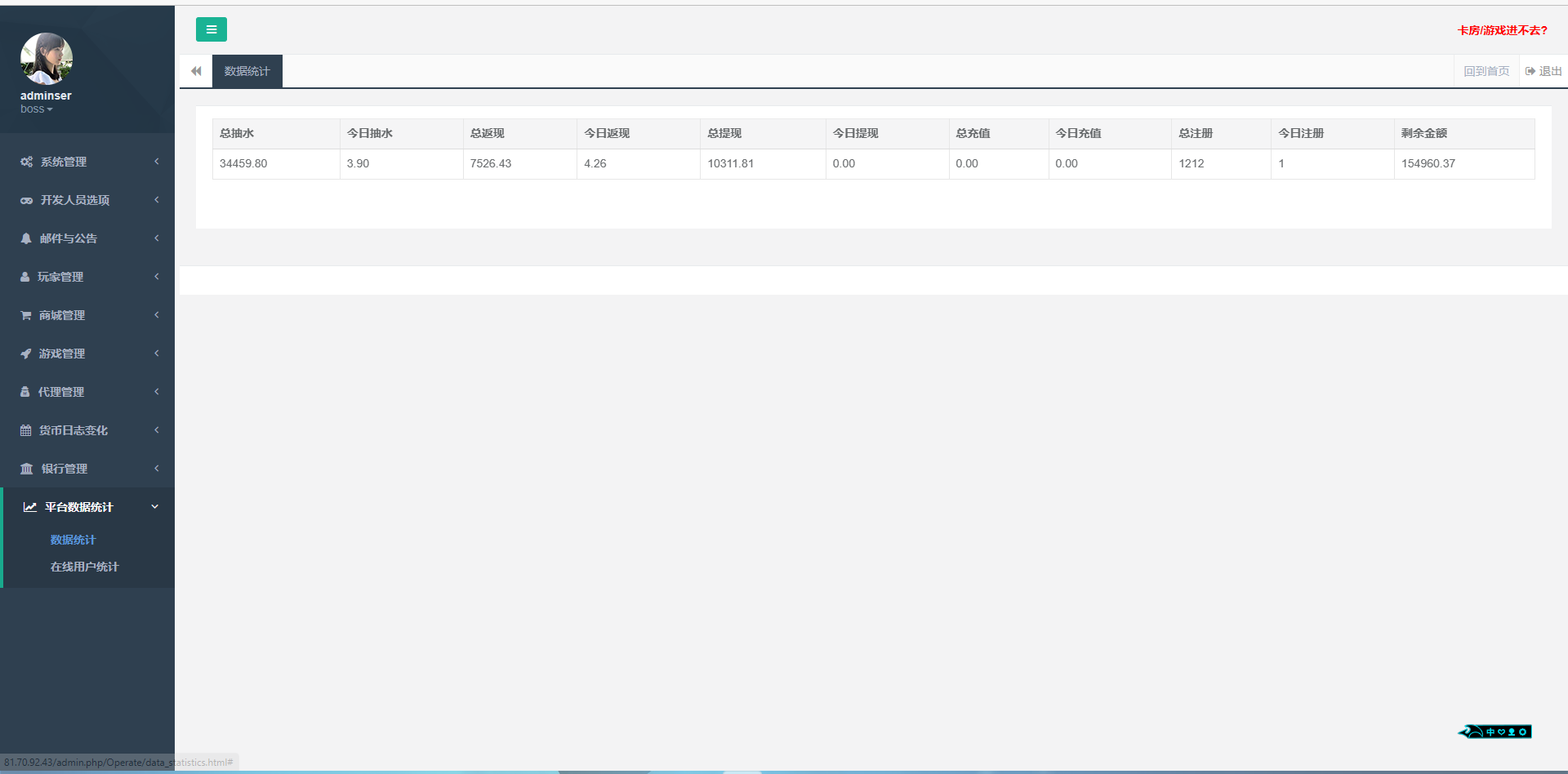Image resolution: width=1568 pixels, height=774 pixels.
Task: Click the 今日抽水 column header
Action: click(402, 133)
